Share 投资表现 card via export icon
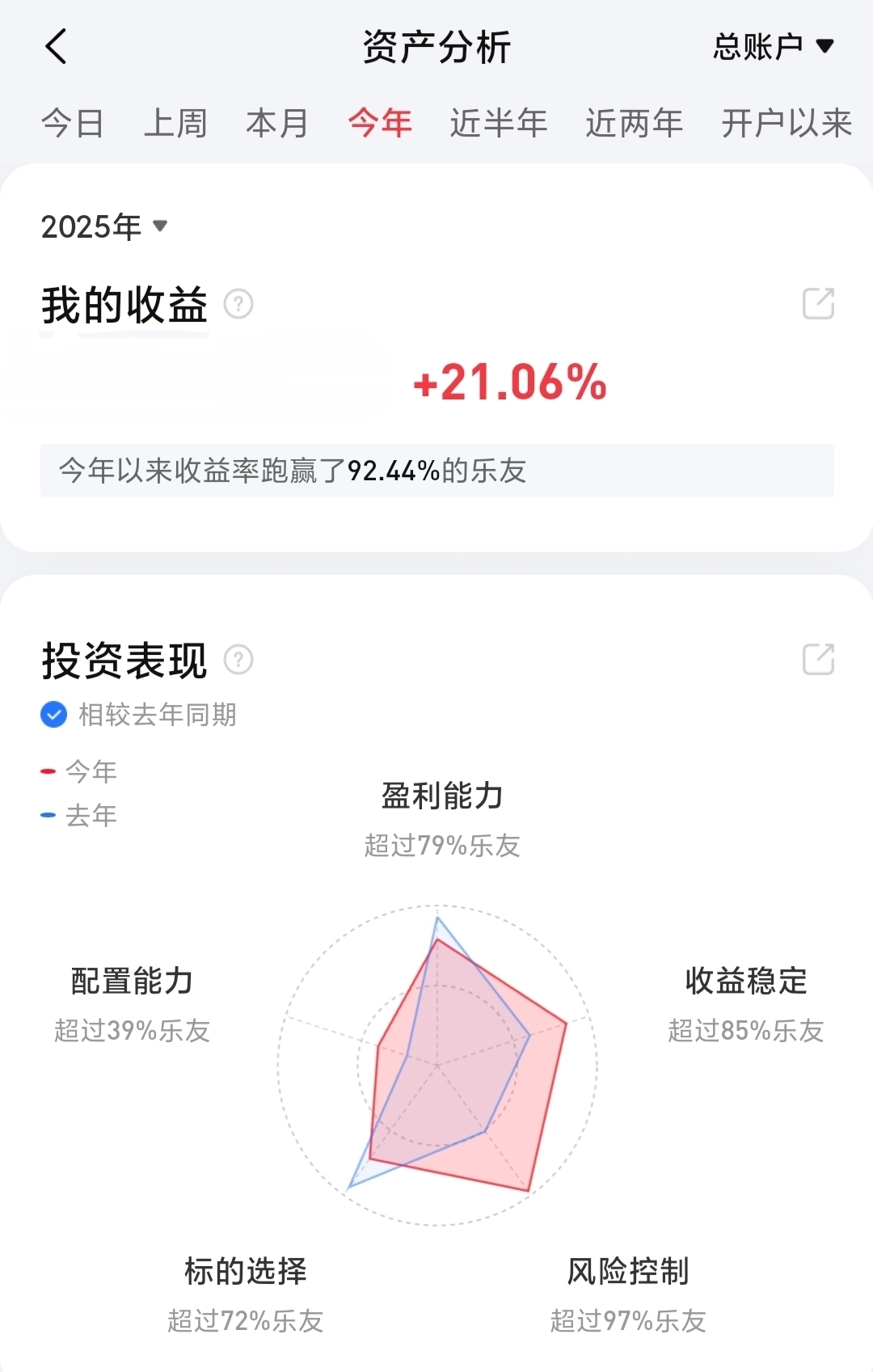 click(x=818, y=659)
